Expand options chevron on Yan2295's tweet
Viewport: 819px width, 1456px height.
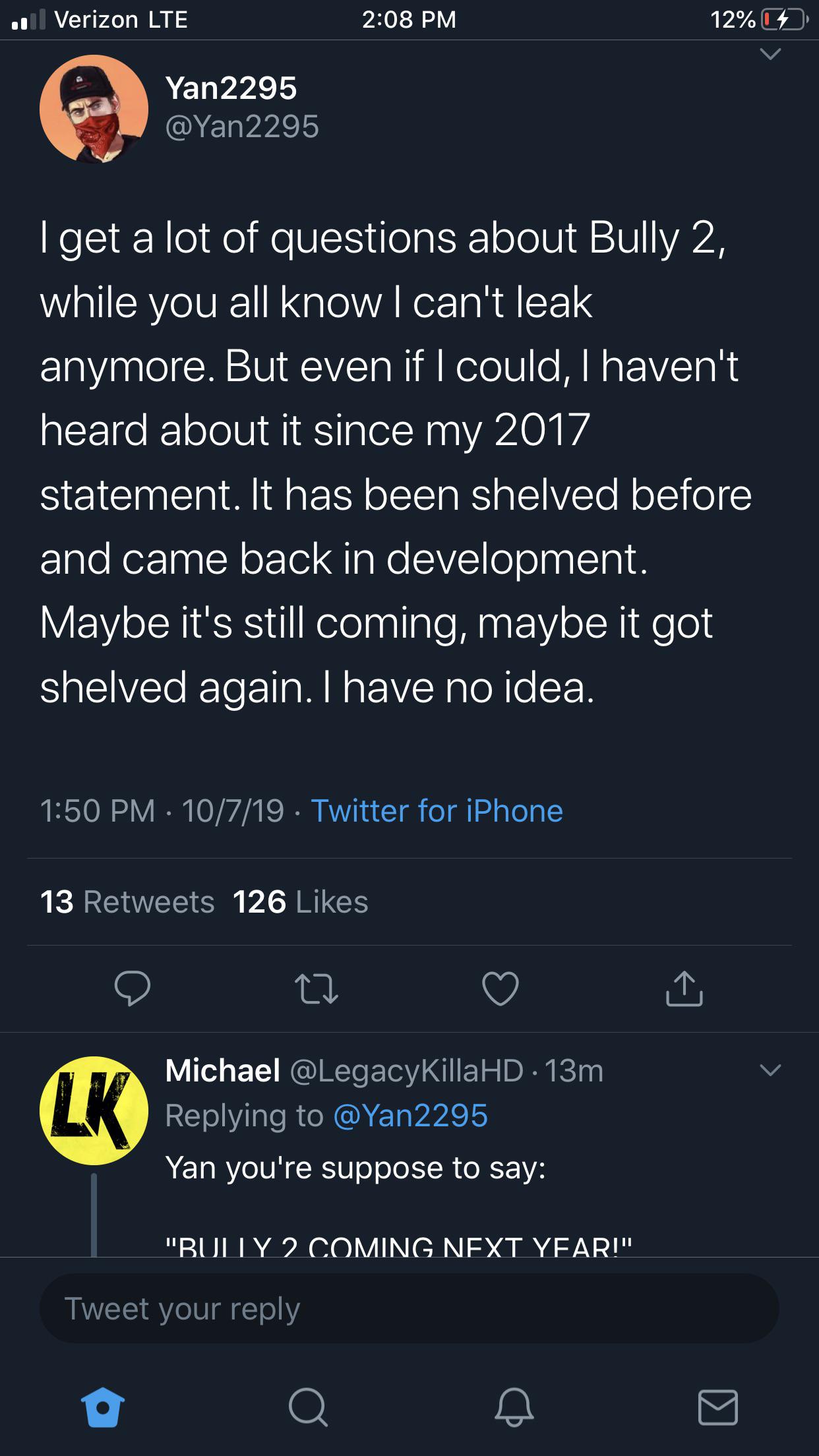pyautogui.click(x=770, y=54)
